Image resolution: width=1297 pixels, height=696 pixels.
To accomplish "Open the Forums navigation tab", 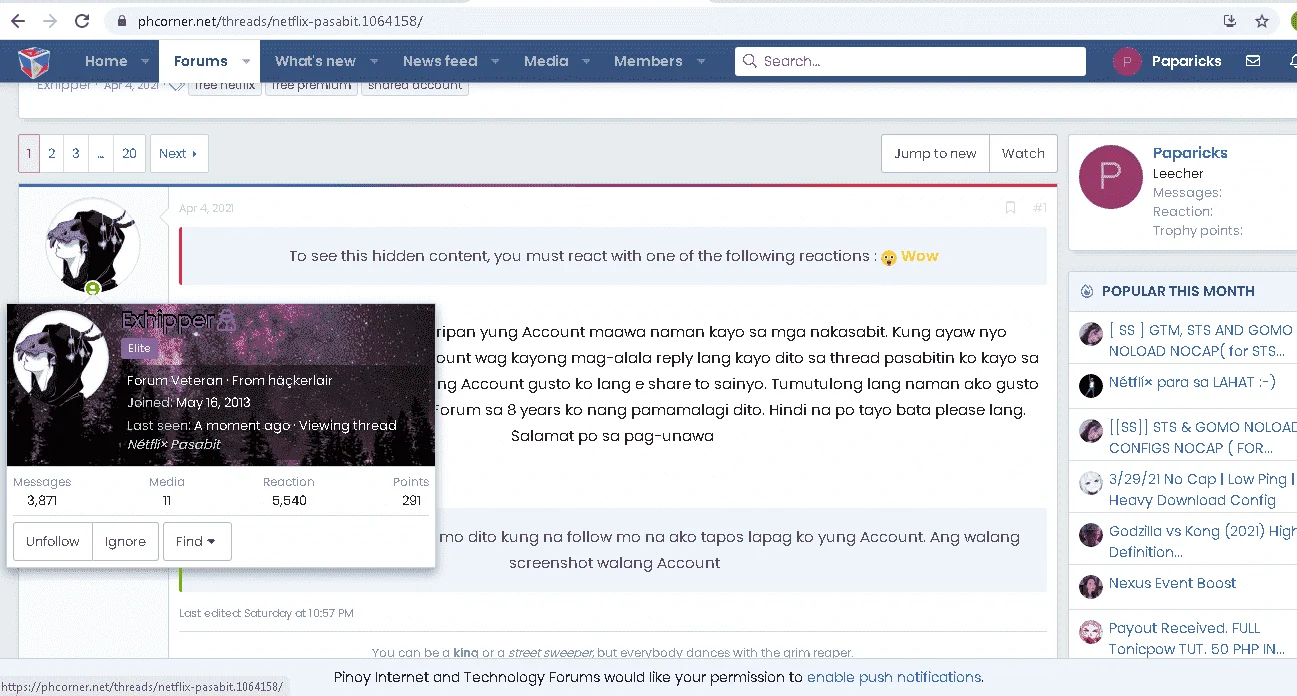I will click(201, 61).
